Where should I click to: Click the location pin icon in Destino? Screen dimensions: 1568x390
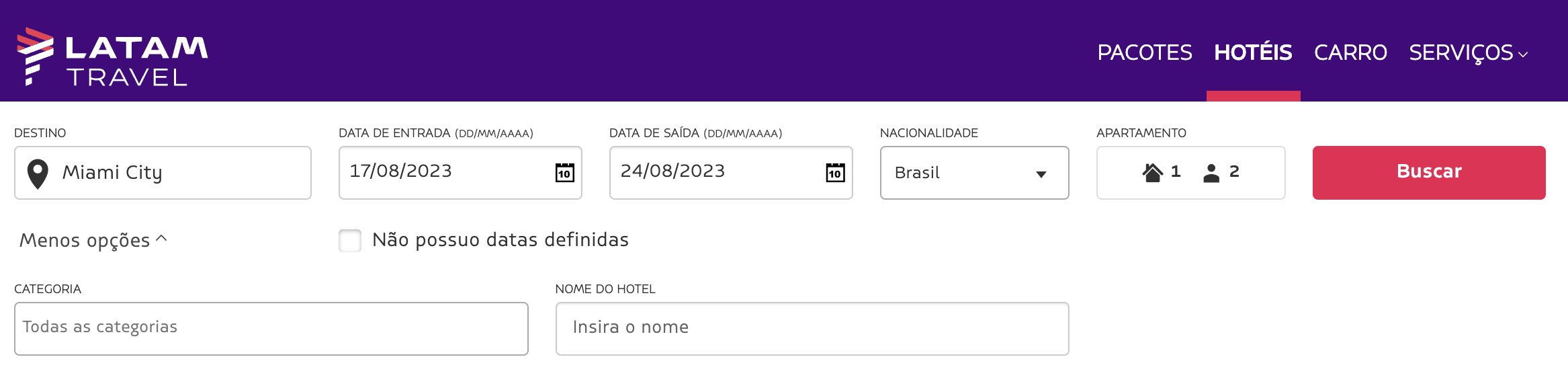pyautogui.click(x=38, y=173)
